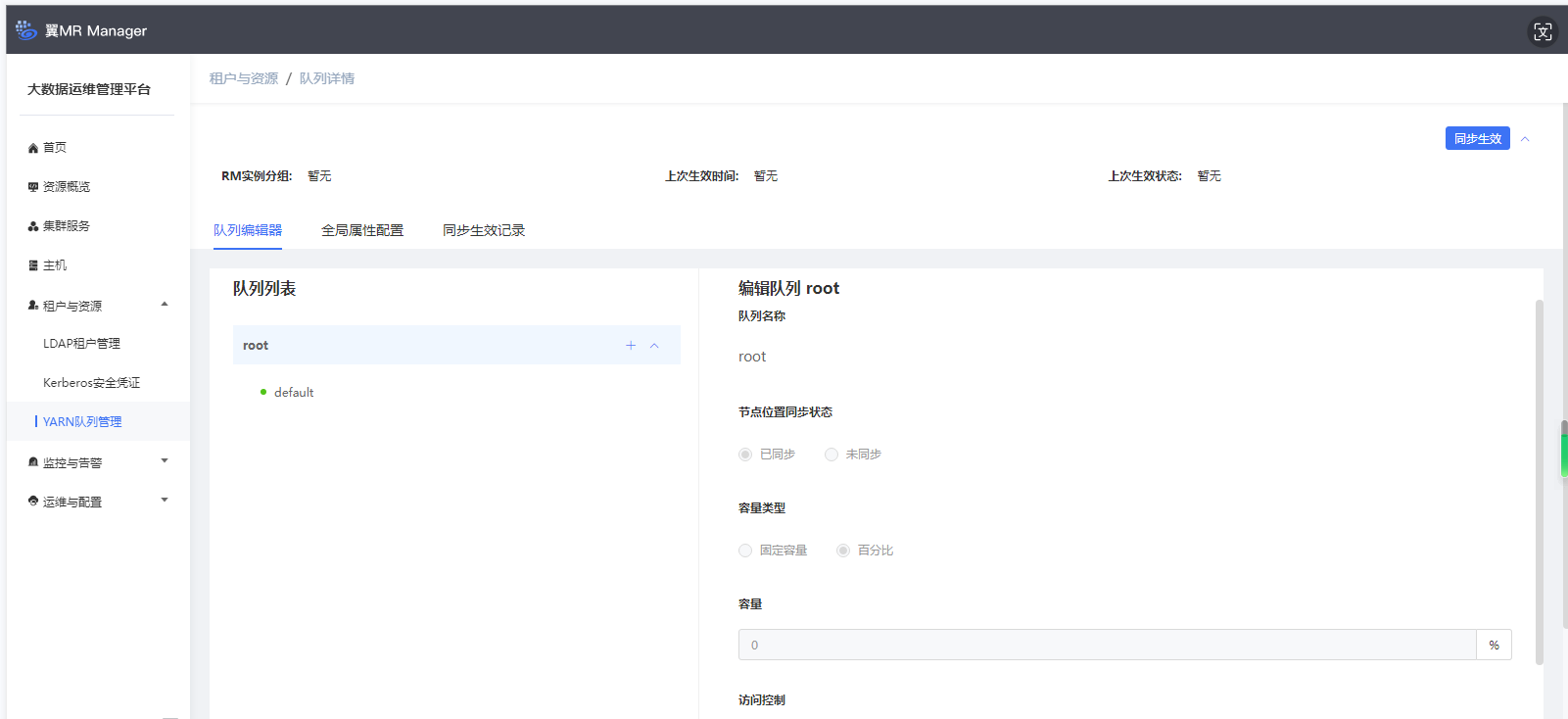Click the 容量 input field
The width and height of the screenshot is (1568, 719).
(x=1107, y=645)
